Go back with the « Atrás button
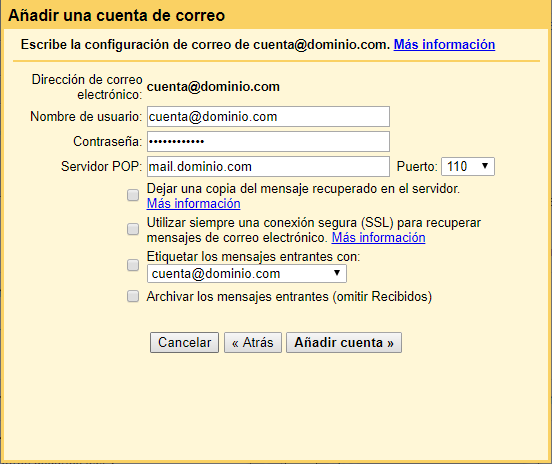The image size is (552, 464). (x=253, y=343)
